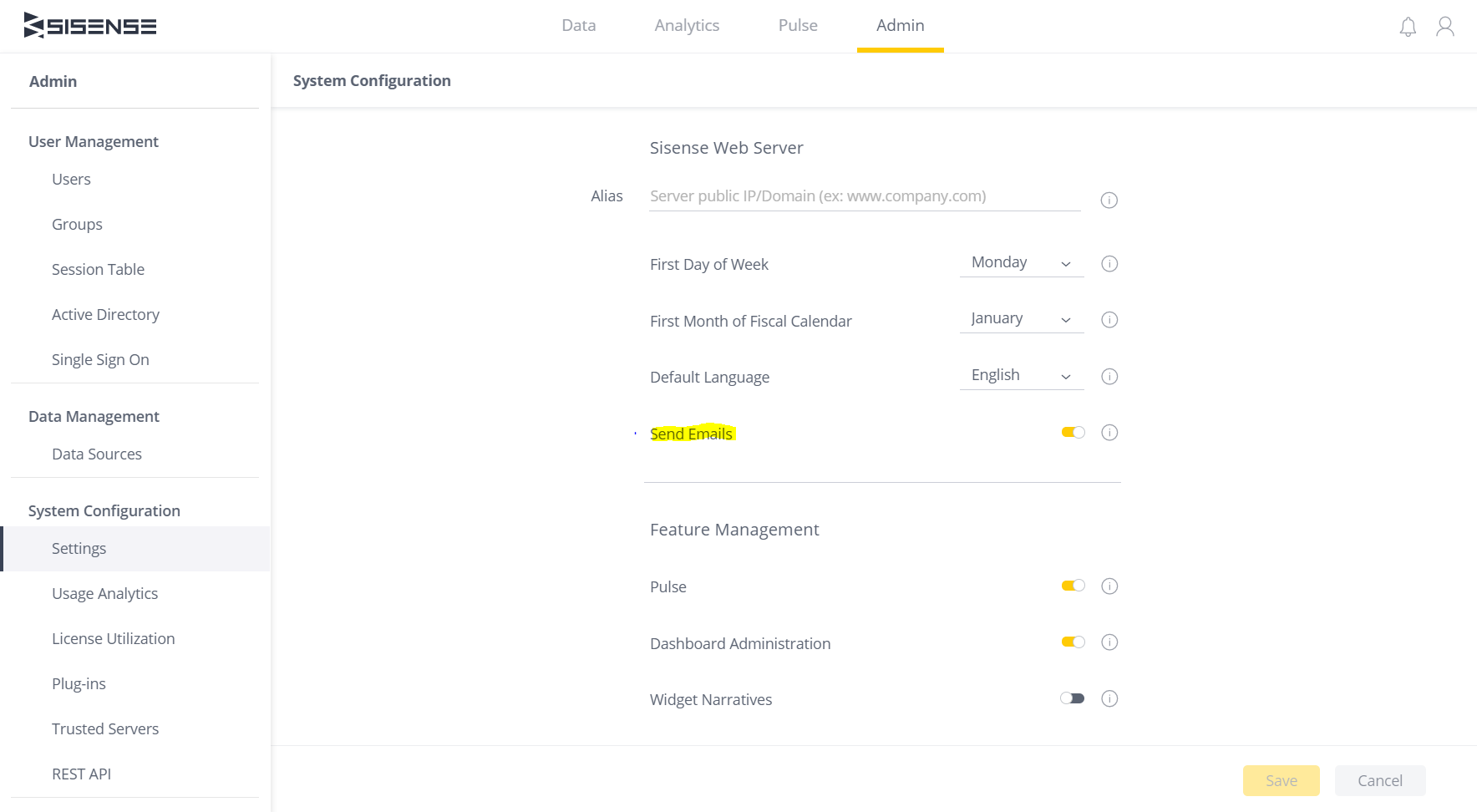Disable the Pulse feature toggle
The image size is (1477, 812).
[1073, 586]
